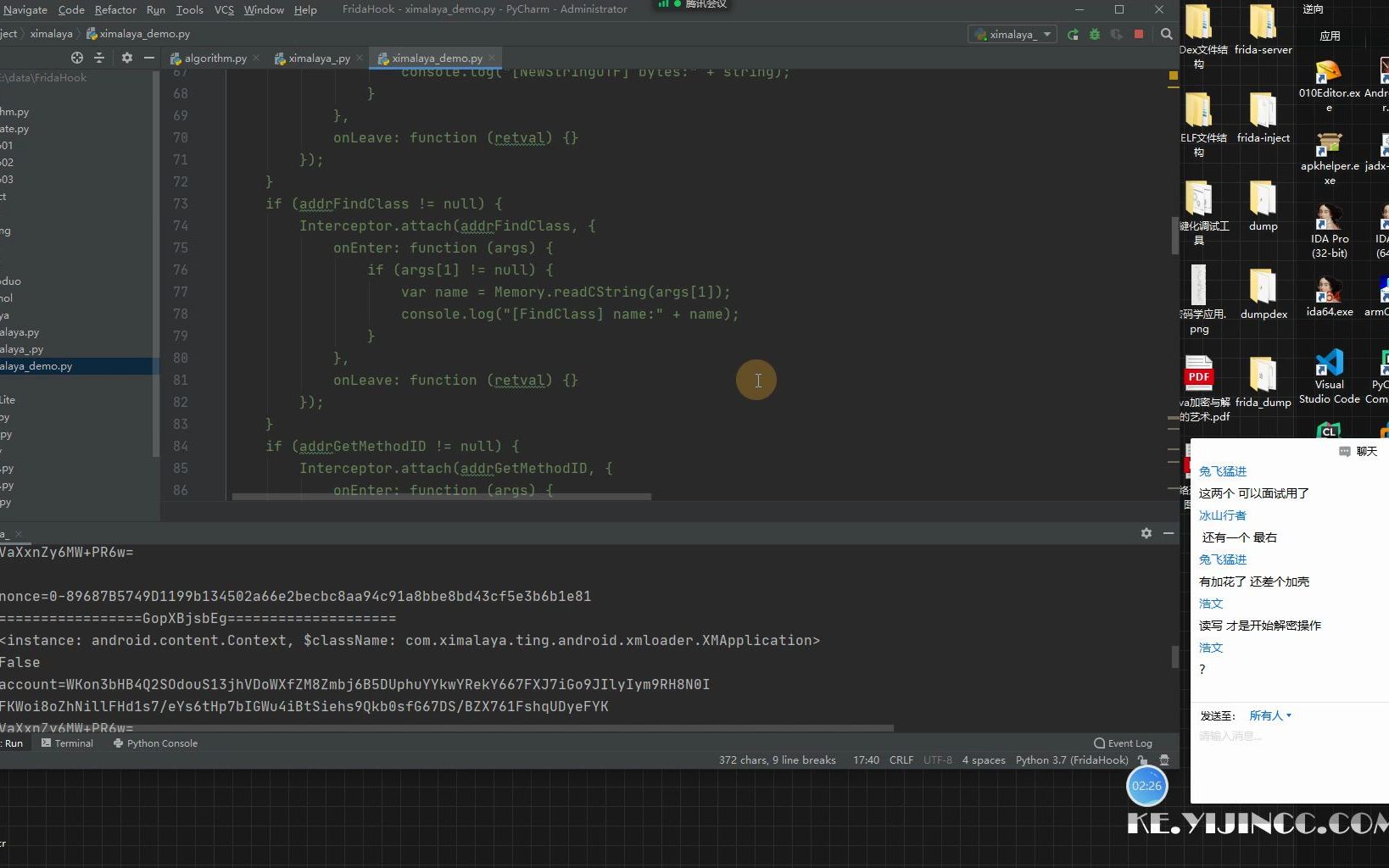
Task: Open the Terminal tool window
Action: point(67,743)
